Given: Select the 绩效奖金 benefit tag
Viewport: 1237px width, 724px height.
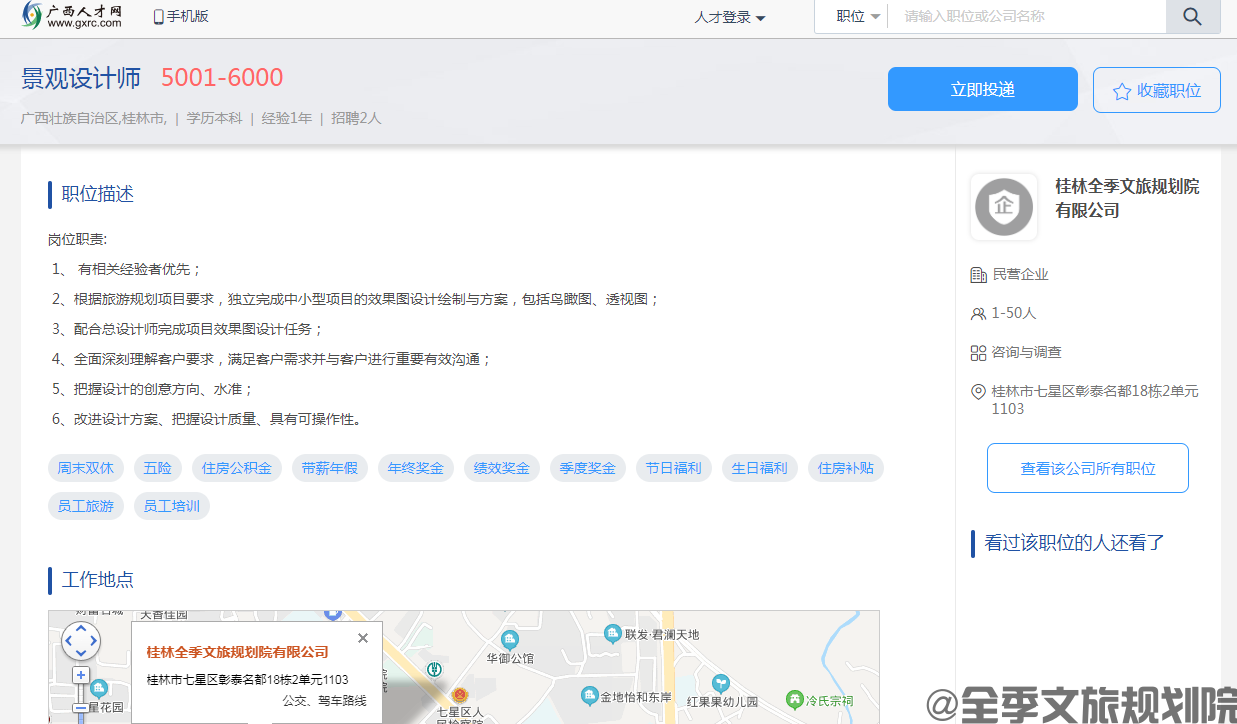Looking at the screenshot, I should [x=502, y=468].
